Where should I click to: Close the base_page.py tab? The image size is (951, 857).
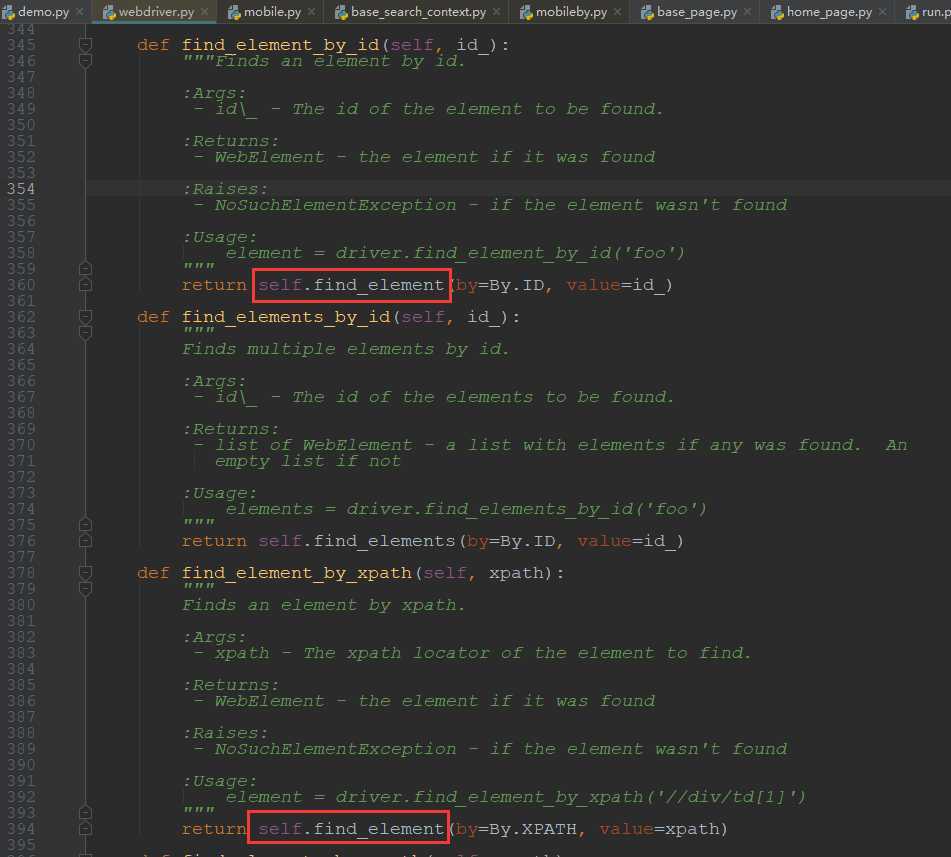coord(748,12)
